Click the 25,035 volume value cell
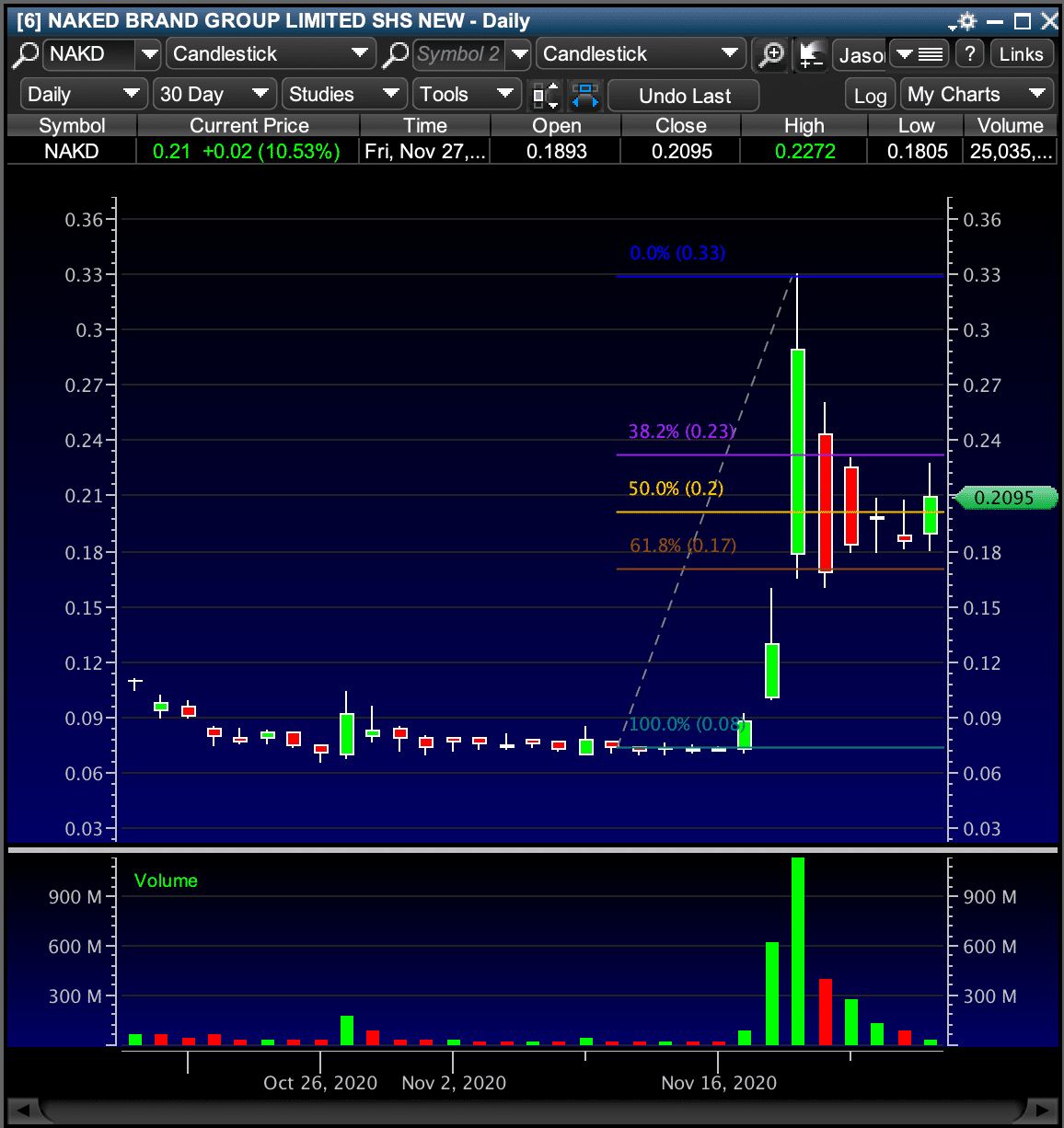 click(x=1010, y=151)
